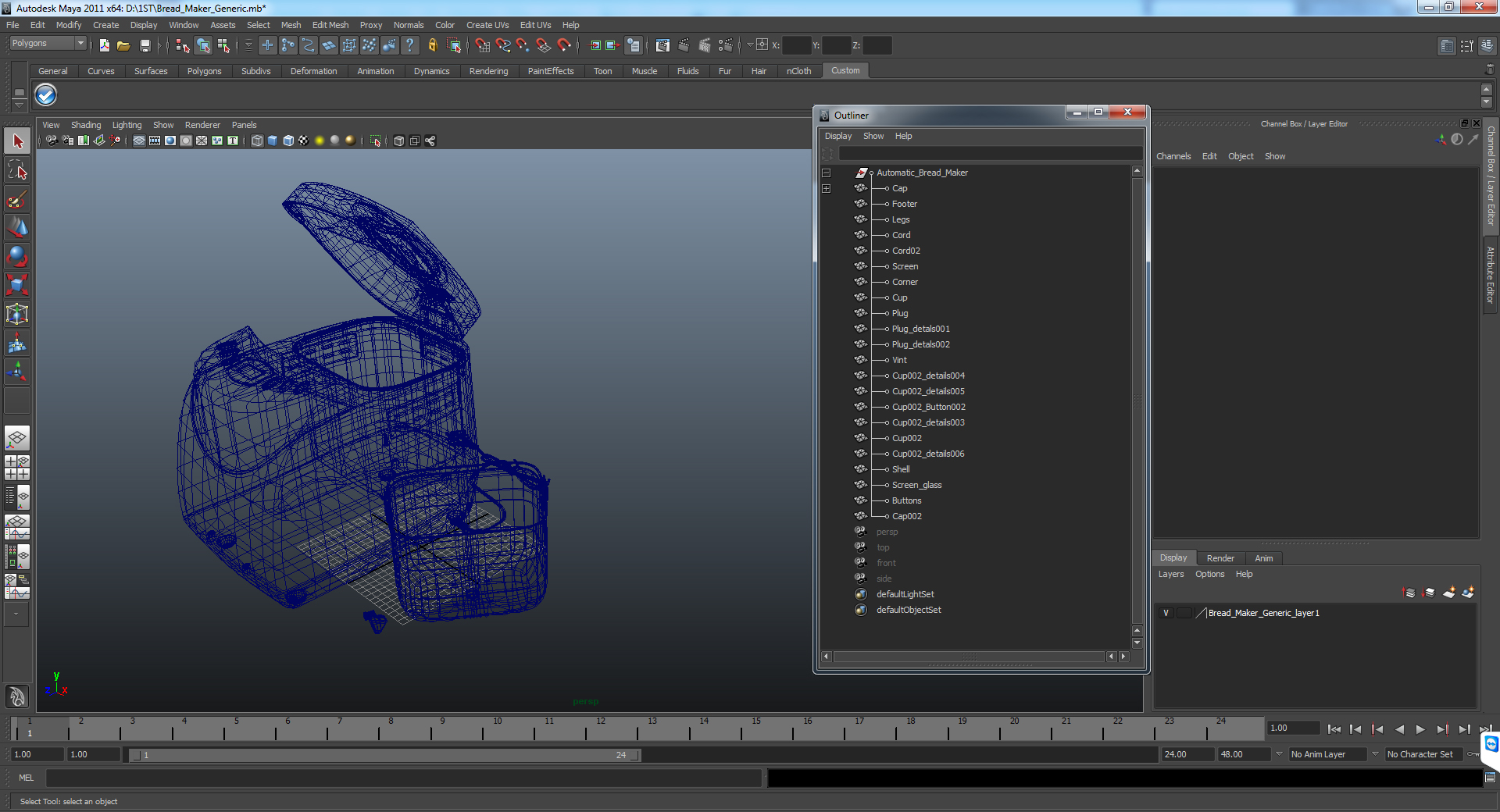Click the New Scene icon

[104, 45]
